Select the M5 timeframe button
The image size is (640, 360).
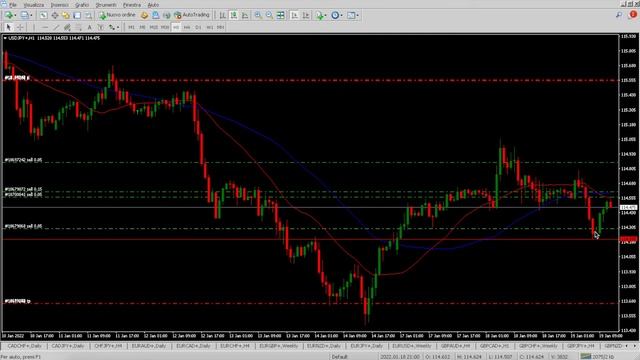point(142,27)
